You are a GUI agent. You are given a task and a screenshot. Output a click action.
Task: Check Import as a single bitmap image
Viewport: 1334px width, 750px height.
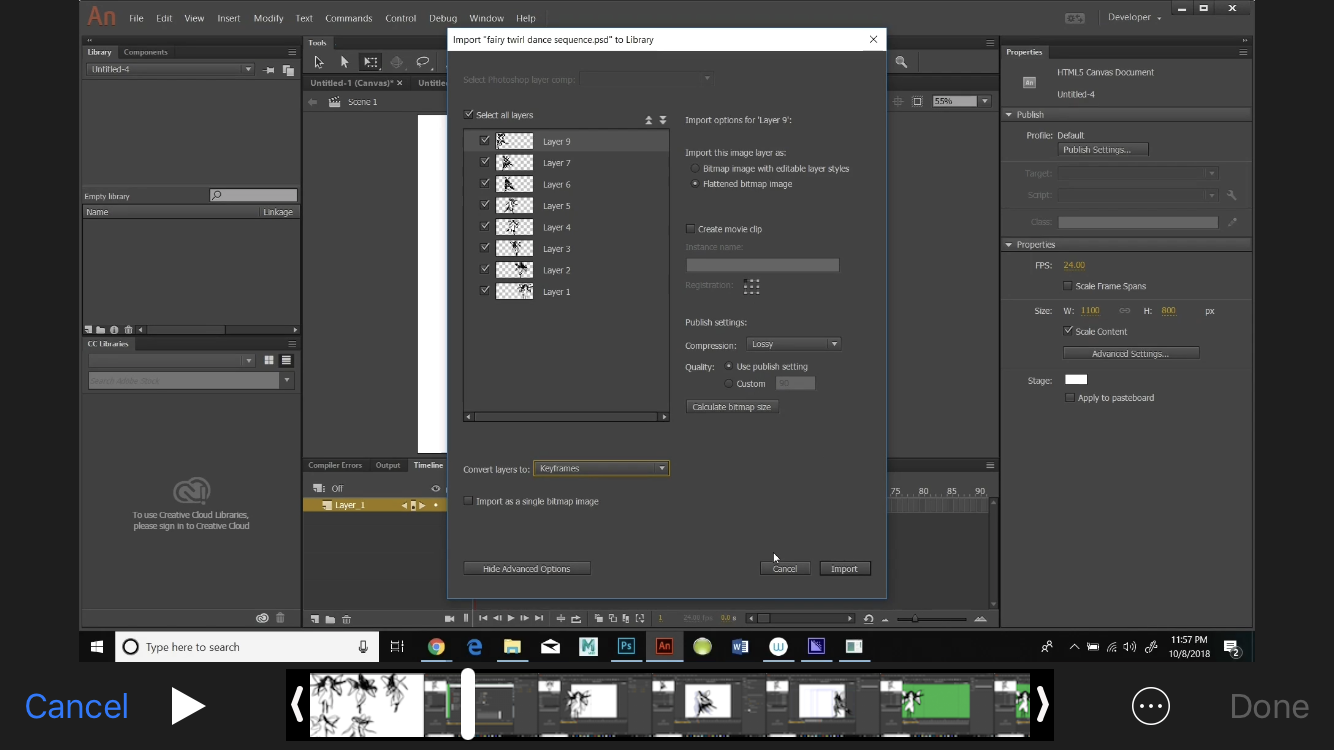coord(468,500)
